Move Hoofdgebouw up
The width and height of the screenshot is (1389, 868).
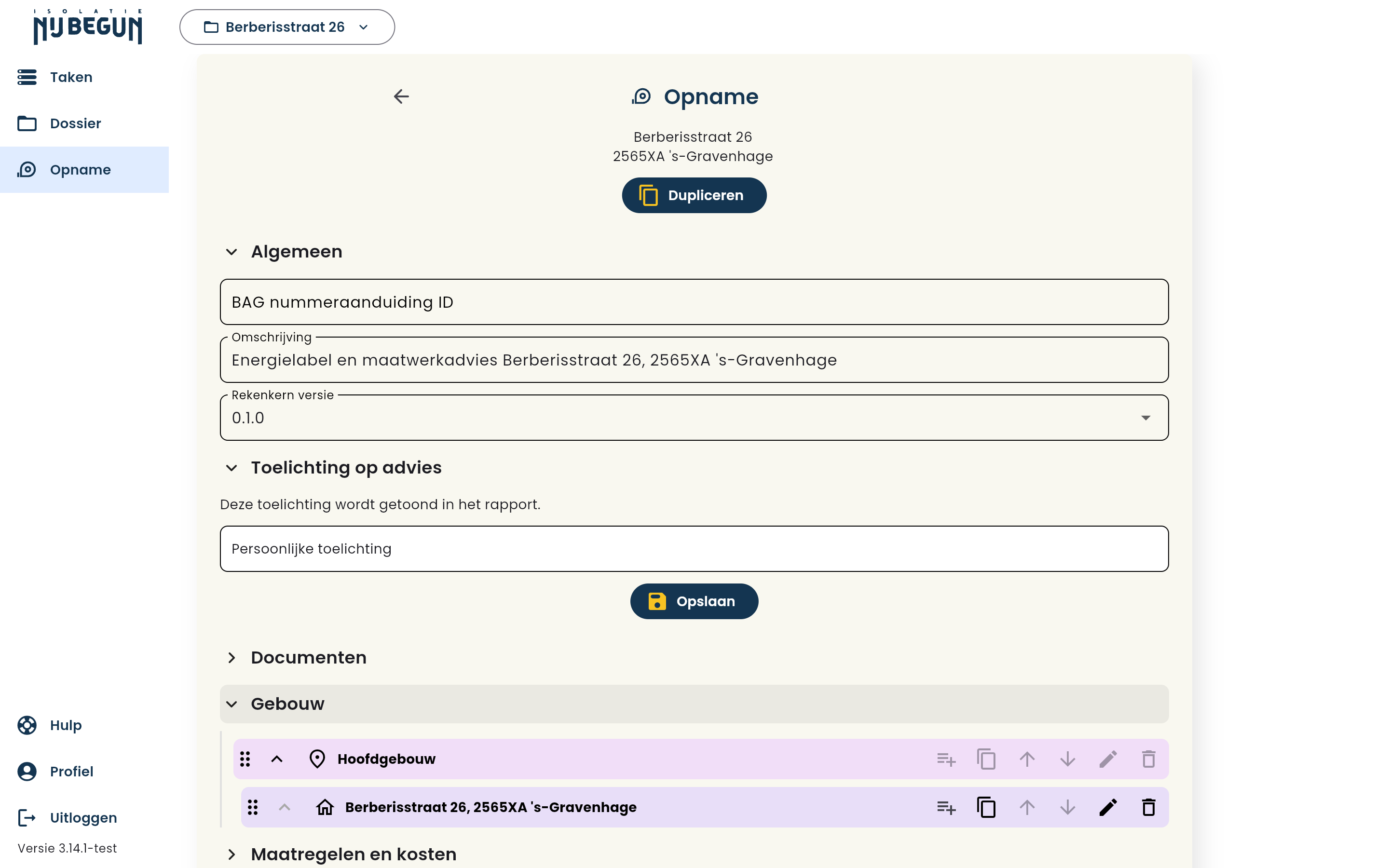[1027, 759]
